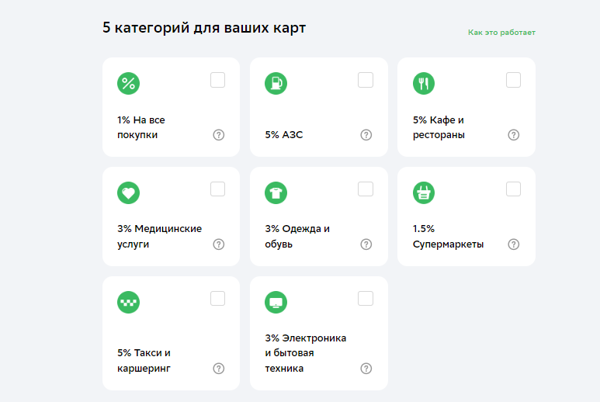Click the taxi category icon
The width and height of the screenshot is (600, 402).
tap(128, 302)
